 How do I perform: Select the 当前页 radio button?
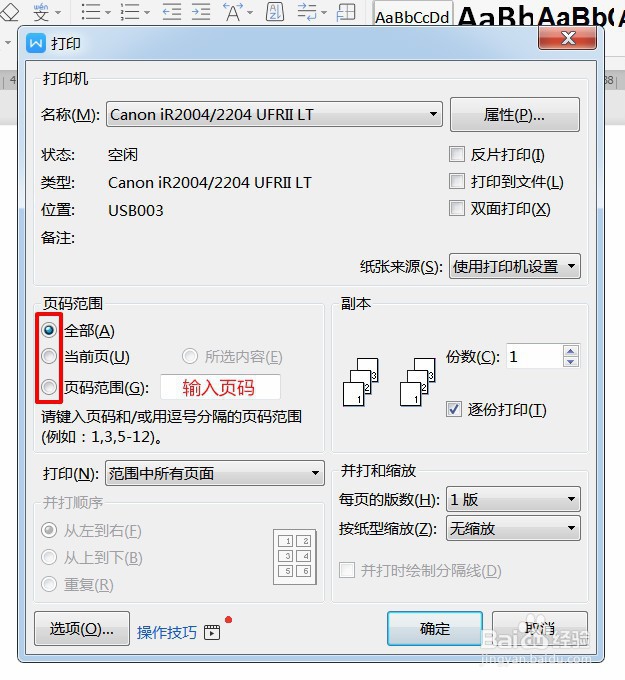(x=49, y=356)
